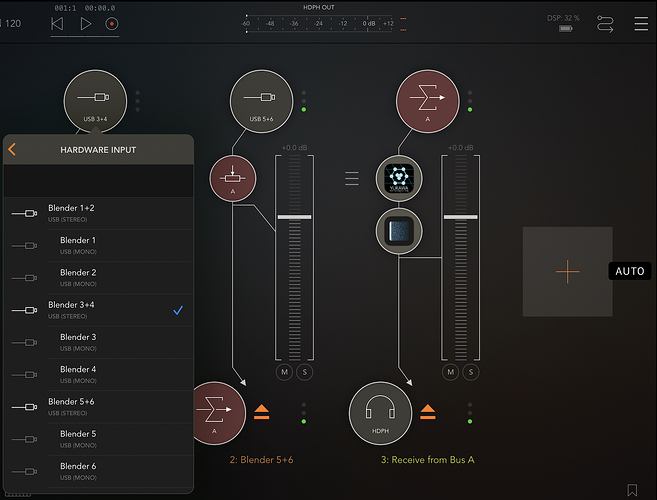Screen dimensions: 657x500
Task: Open the blue square plugin node
Action: tap(399, 231)
